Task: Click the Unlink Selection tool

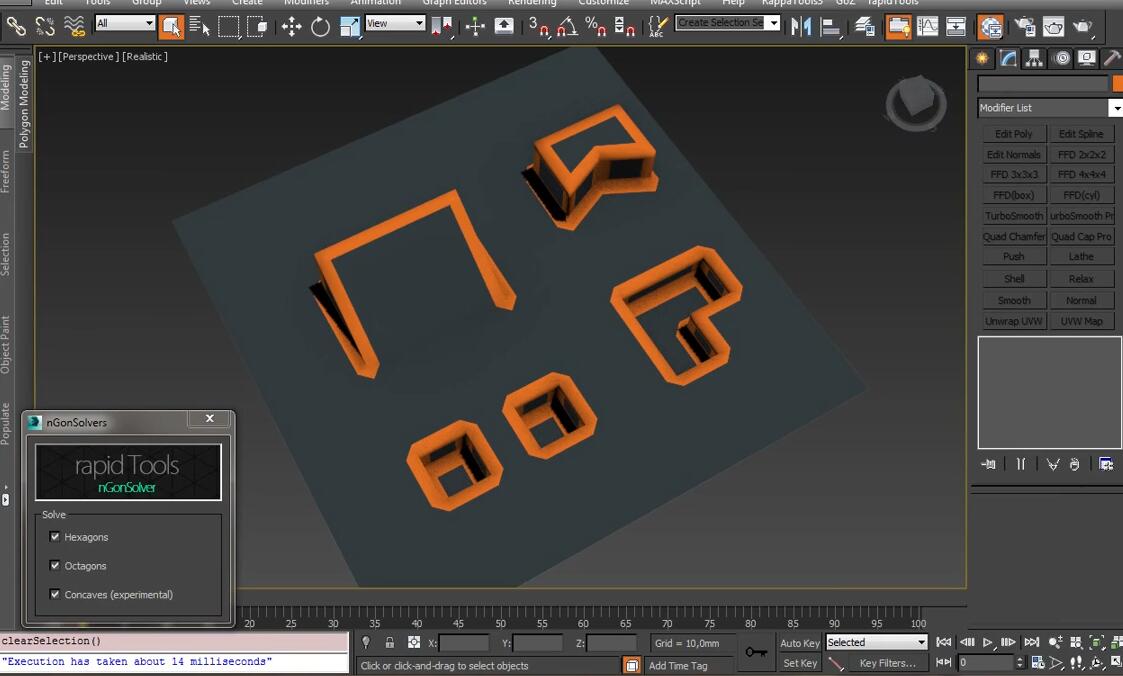Action: pos(45,27)
